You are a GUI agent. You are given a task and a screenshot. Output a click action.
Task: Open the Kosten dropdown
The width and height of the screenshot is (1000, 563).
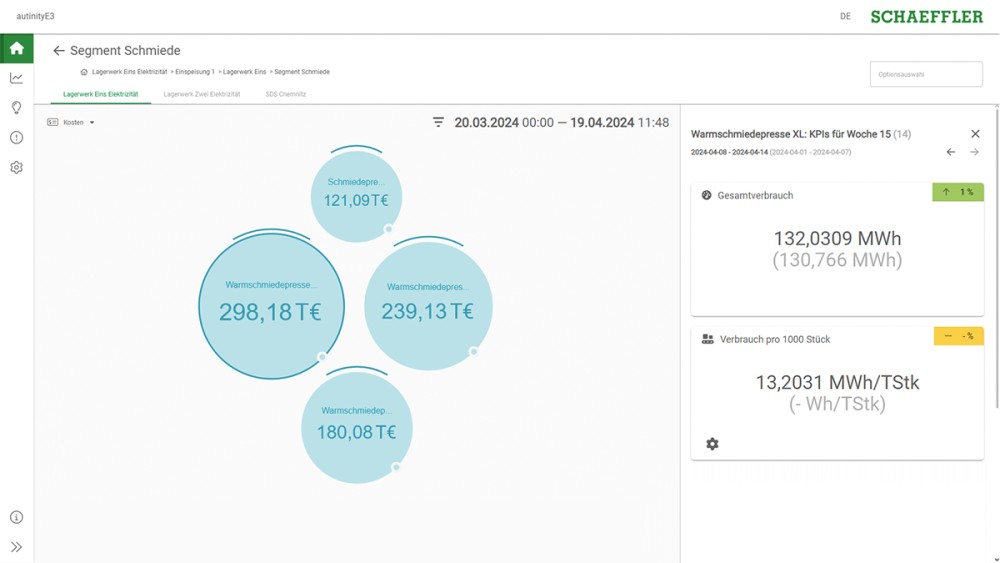pos(71,122)
